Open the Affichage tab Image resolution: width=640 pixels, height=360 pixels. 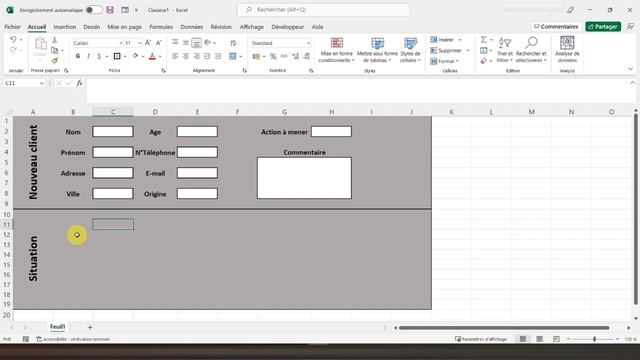(x=251, y=27)
